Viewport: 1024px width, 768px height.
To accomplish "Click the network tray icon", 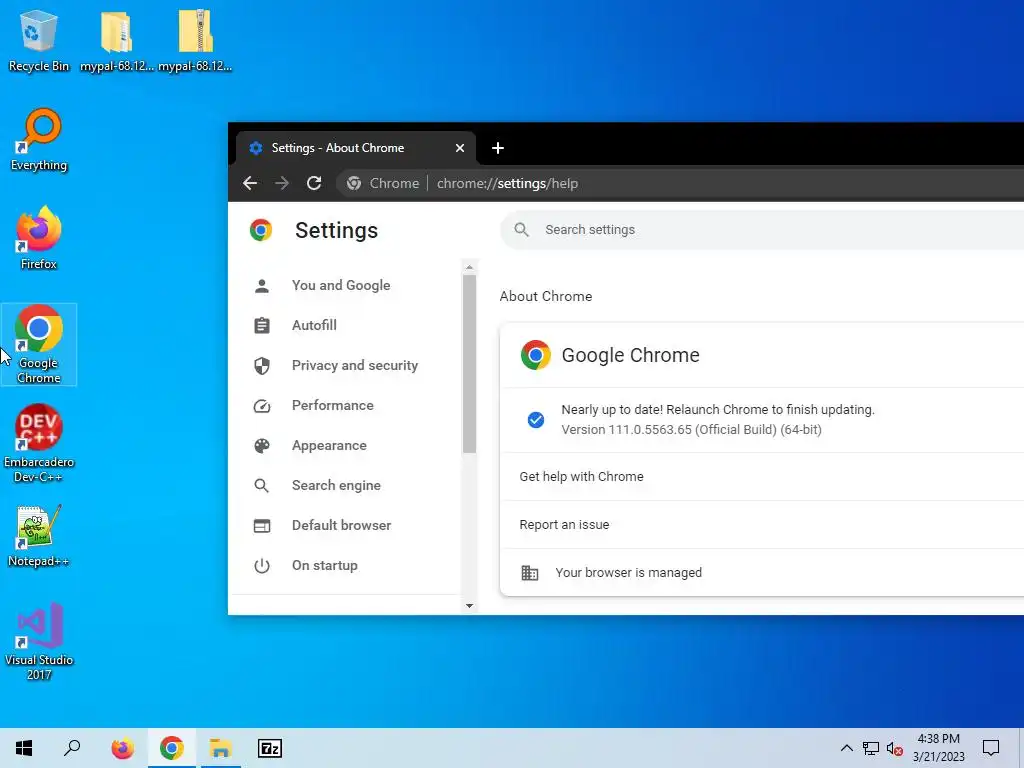I will (x=871, y=748).
